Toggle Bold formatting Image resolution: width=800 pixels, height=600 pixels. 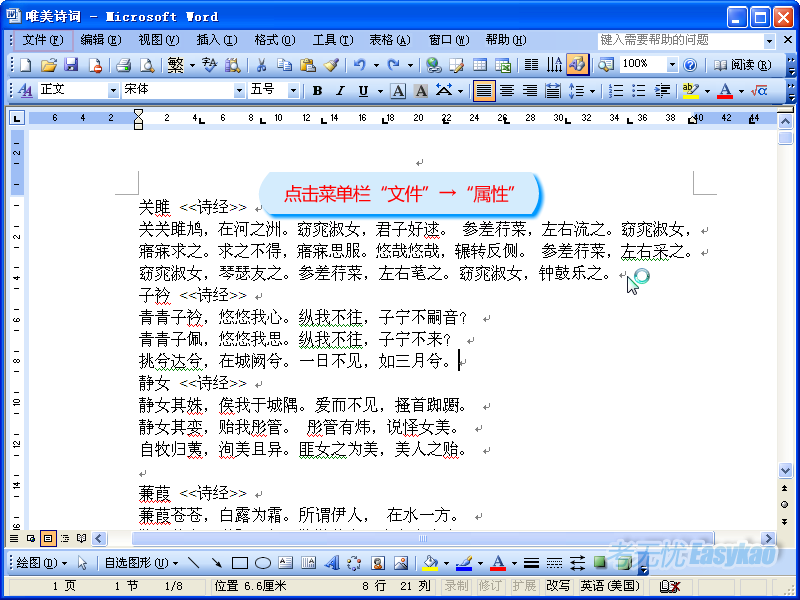(317, 91)
